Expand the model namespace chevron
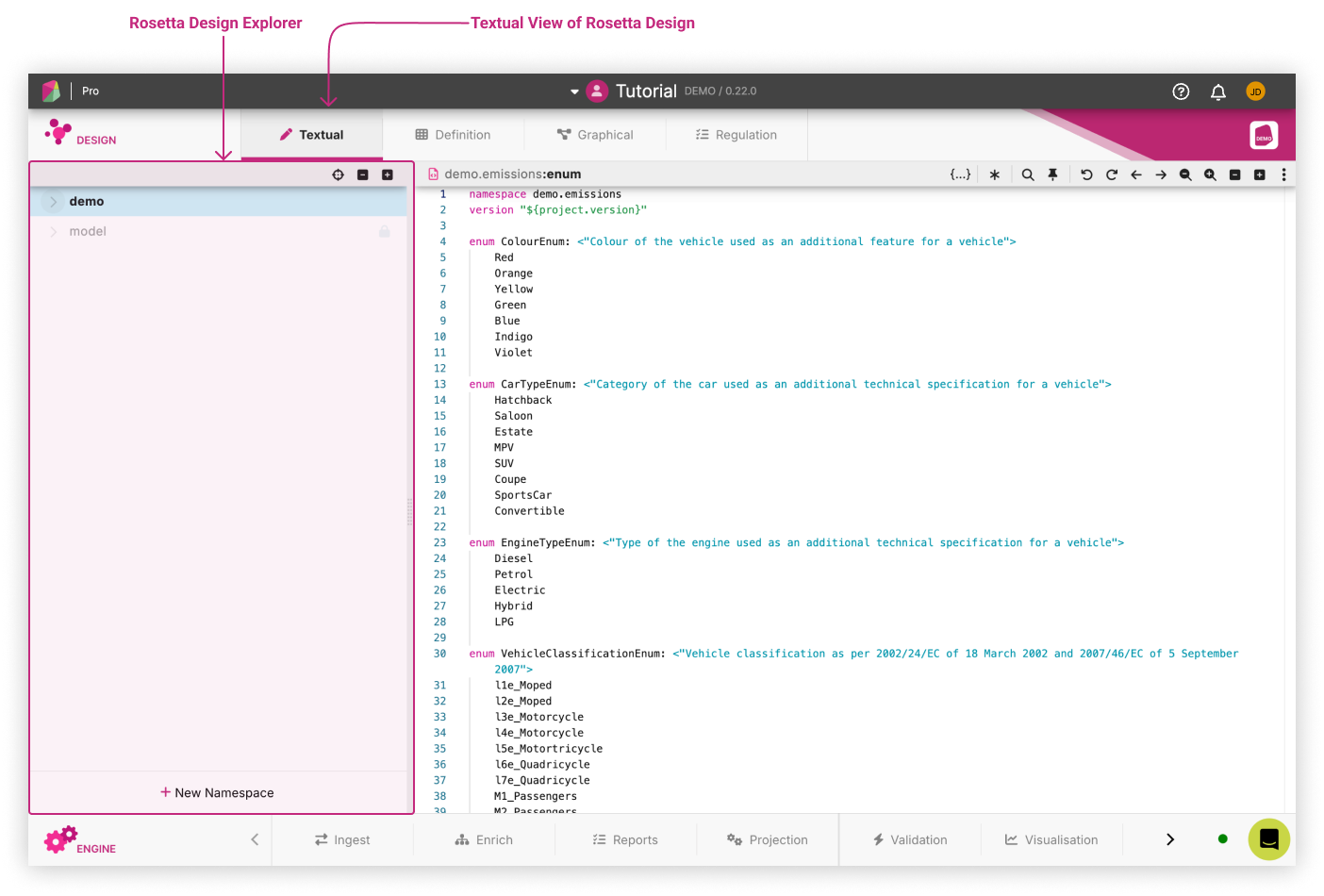 (x=54, y=232)
